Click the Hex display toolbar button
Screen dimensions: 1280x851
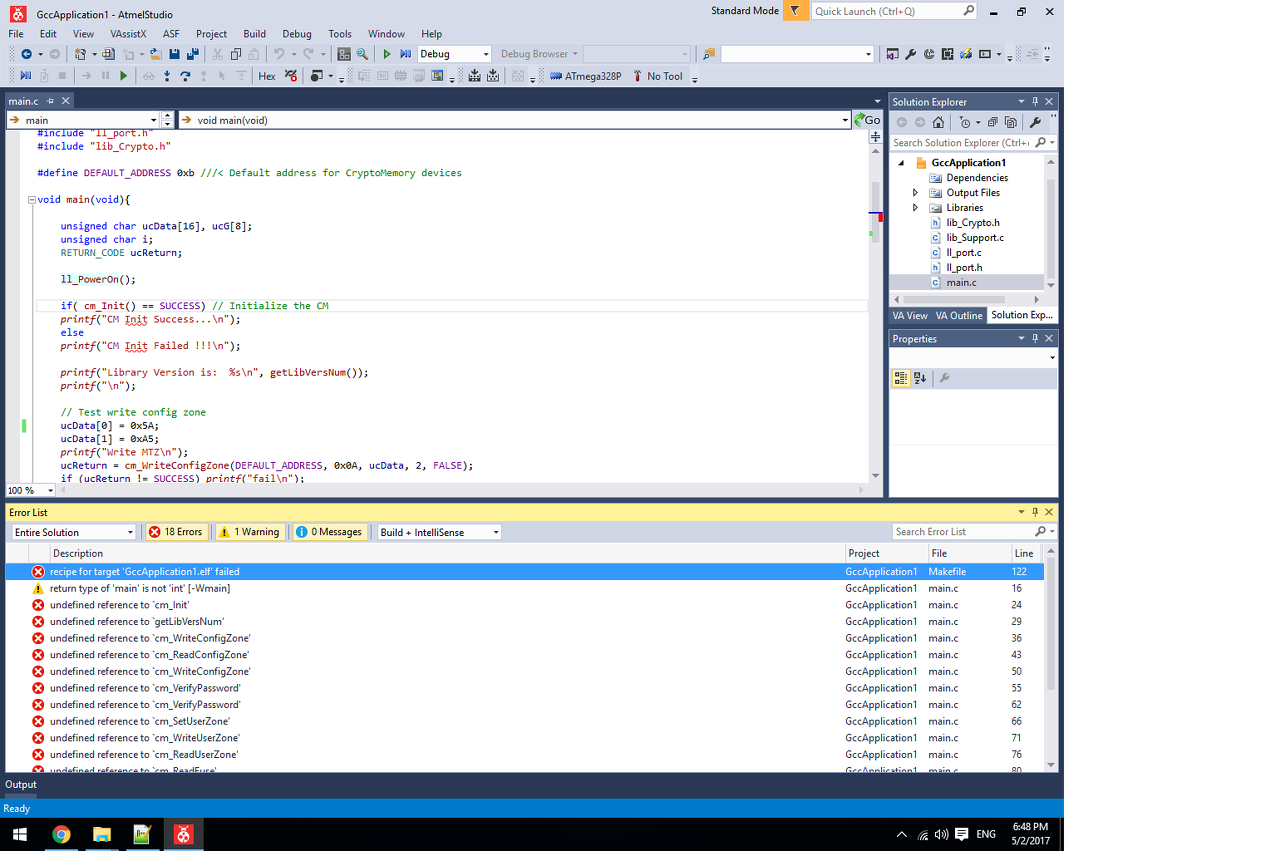pyautogui.click(x=267, y=76)
